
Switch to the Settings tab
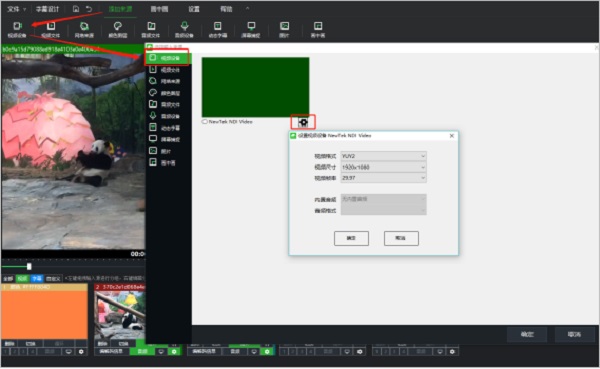(x=194, y=9)
